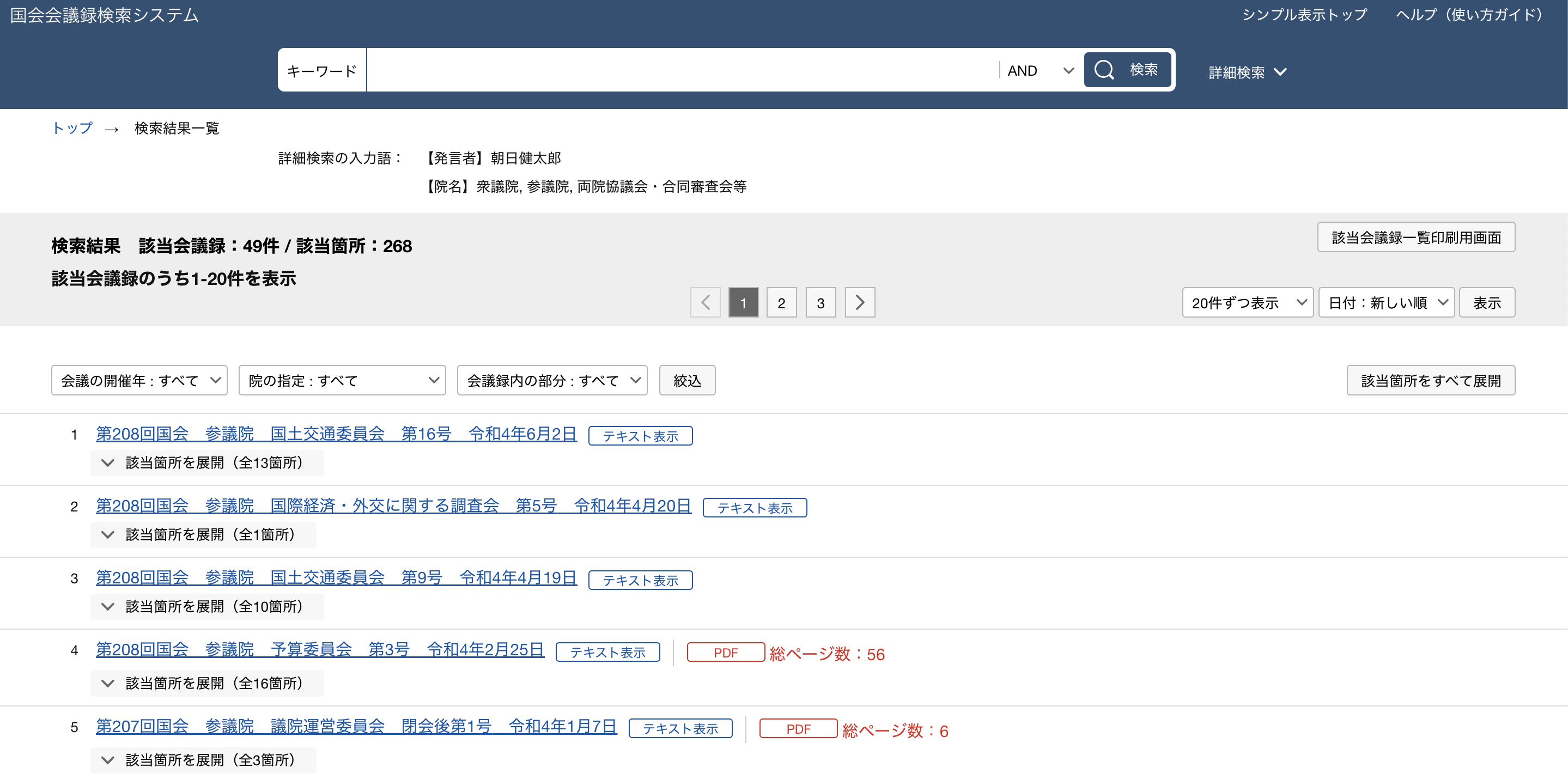Click the 表示 button beside sort dropdown
Viewport: 1568px width, 780px height.
click(1486, 302)
